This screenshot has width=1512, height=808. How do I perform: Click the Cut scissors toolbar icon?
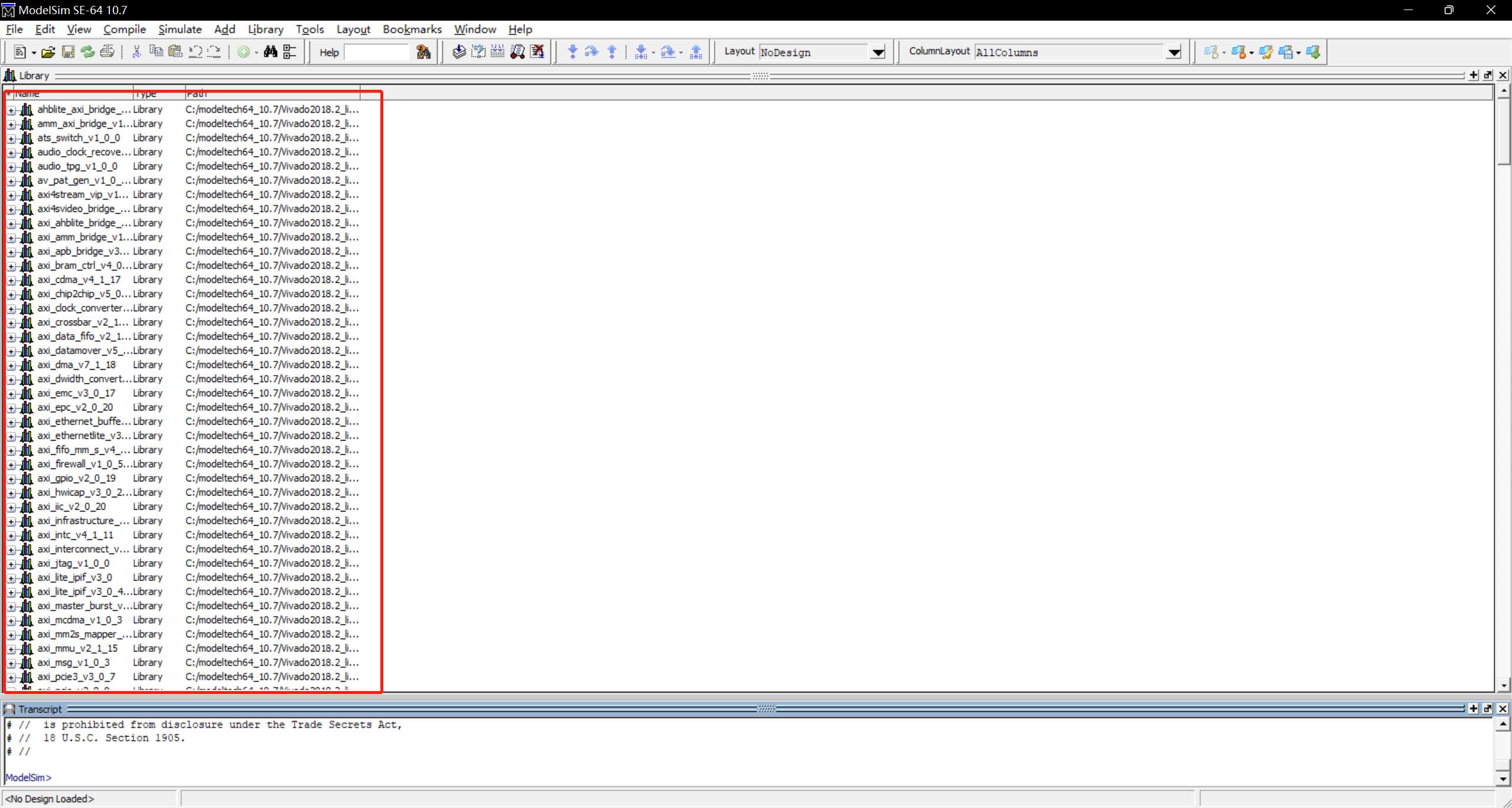136,53
